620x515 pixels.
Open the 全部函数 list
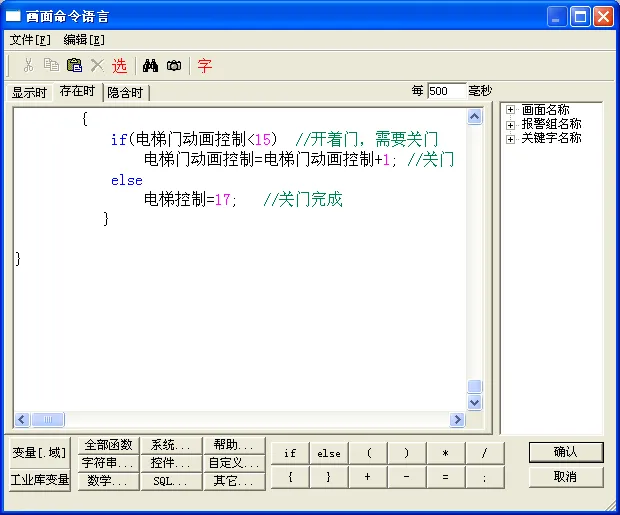pos(108,445)
